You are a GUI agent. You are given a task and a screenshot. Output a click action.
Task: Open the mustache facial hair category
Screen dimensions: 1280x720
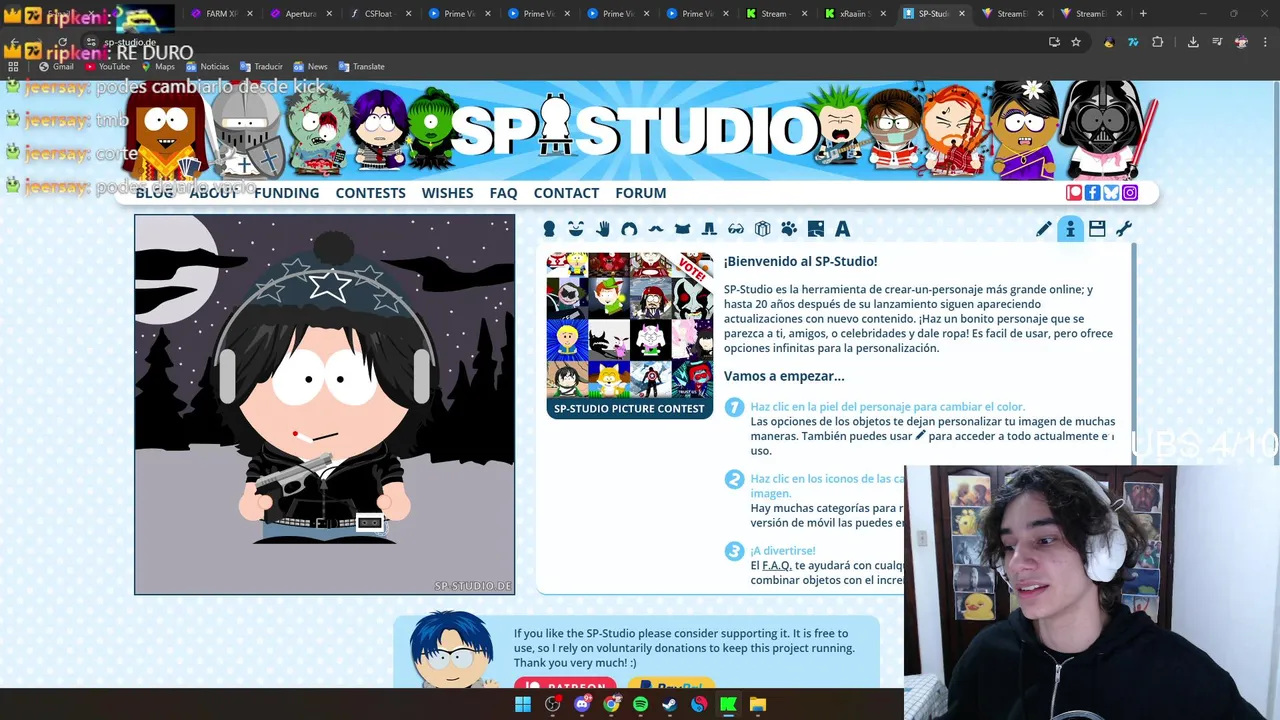656,229
